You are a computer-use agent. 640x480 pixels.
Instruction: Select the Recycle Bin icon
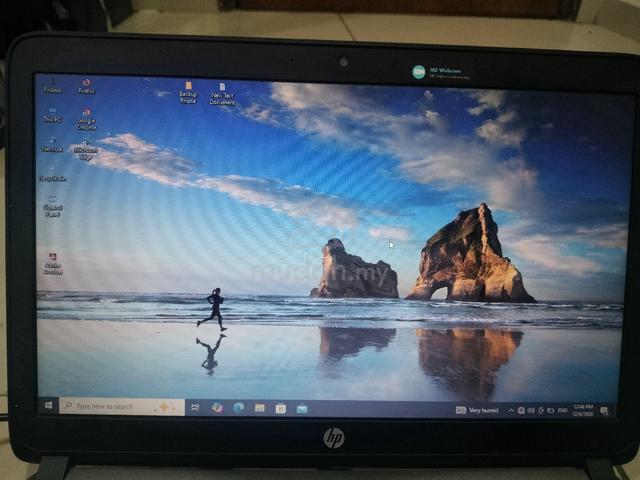(x=53, y=174)
